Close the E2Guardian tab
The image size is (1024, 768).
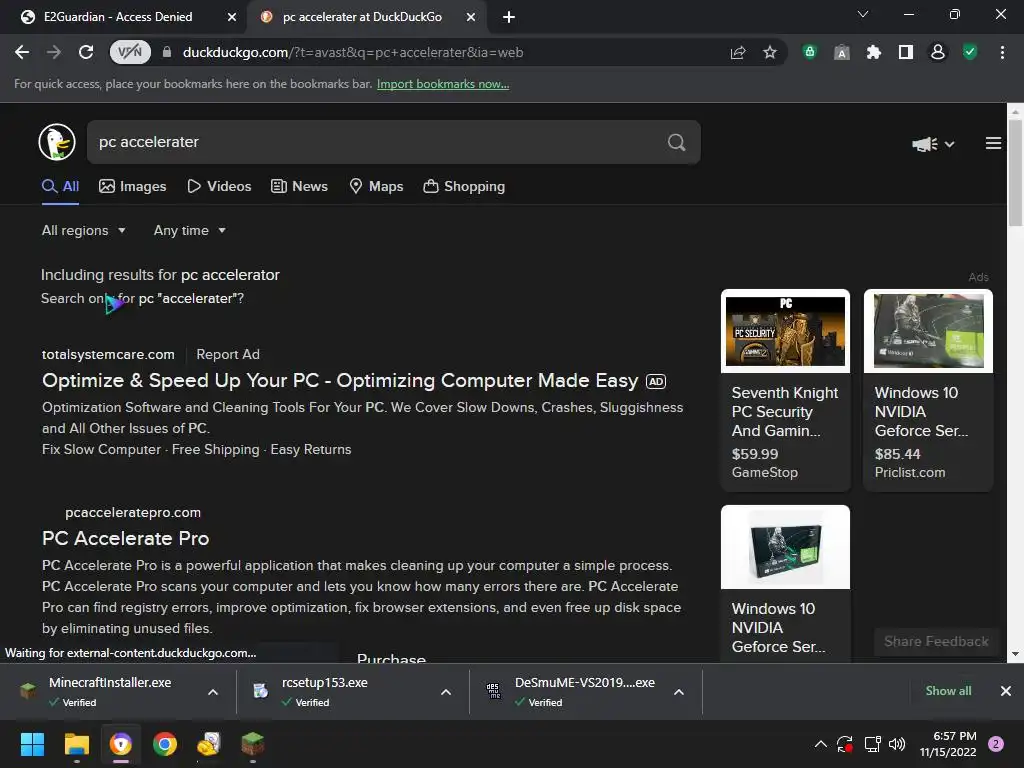232,17
